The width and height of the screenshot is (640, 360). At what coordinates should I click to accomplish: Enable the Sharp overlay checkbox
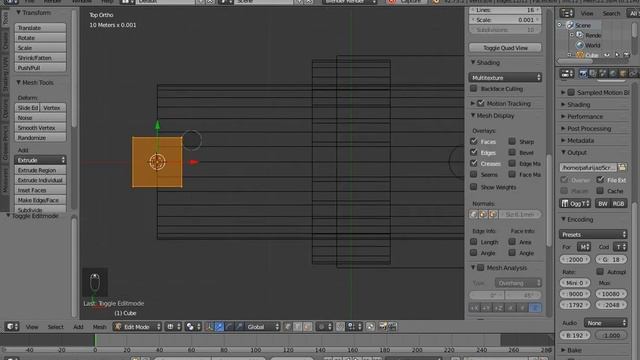point(512,141)
